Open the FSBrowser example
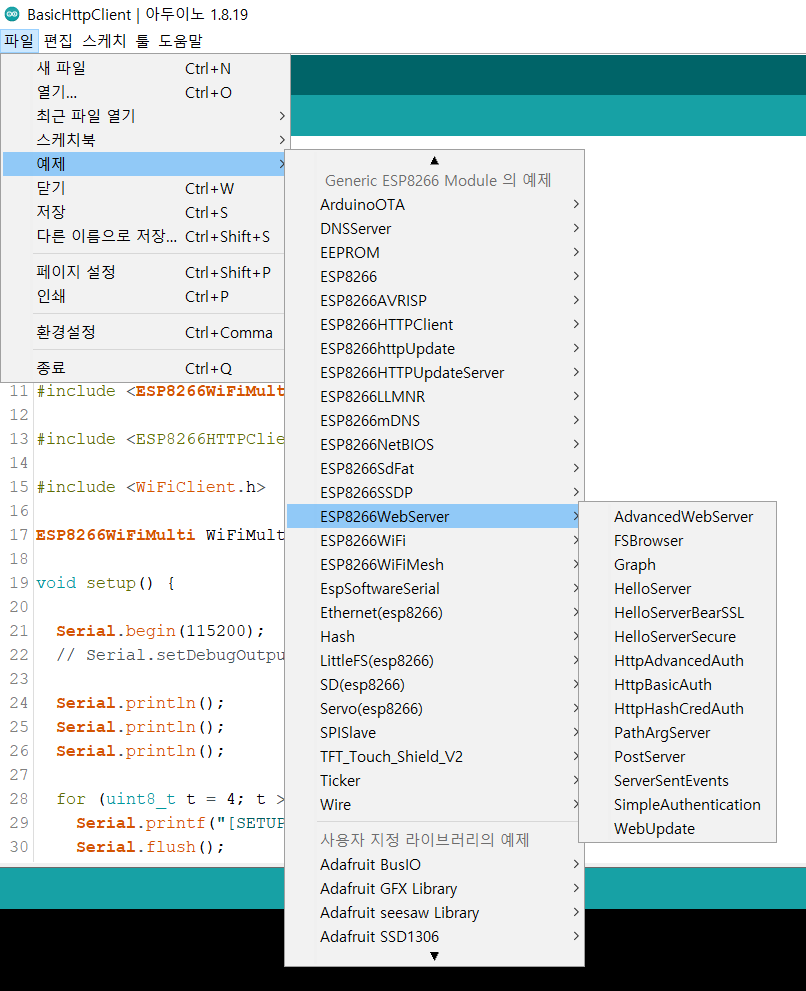This screenshot has height=991, width=806. click(678, 541)
